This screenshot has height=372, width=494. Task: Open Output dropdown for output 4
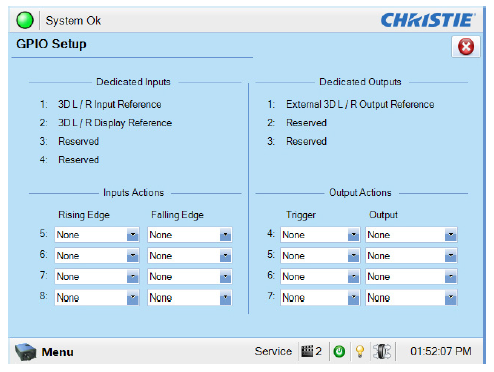click(x=411, y=235)
